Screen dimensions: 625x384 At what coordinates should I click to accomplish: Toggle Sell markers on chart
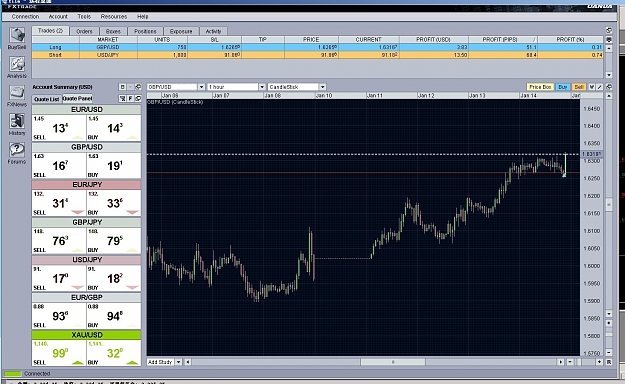579,87
